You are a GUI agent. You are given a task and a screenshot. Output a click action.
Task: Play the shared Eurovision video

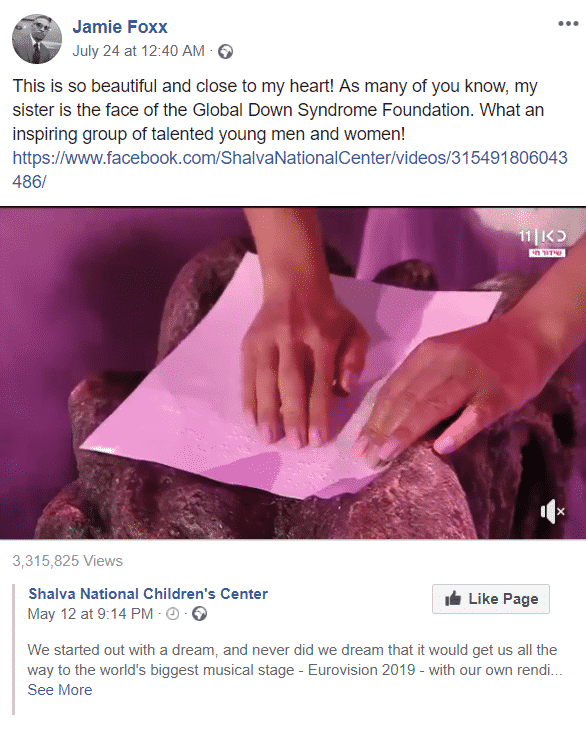293,373
